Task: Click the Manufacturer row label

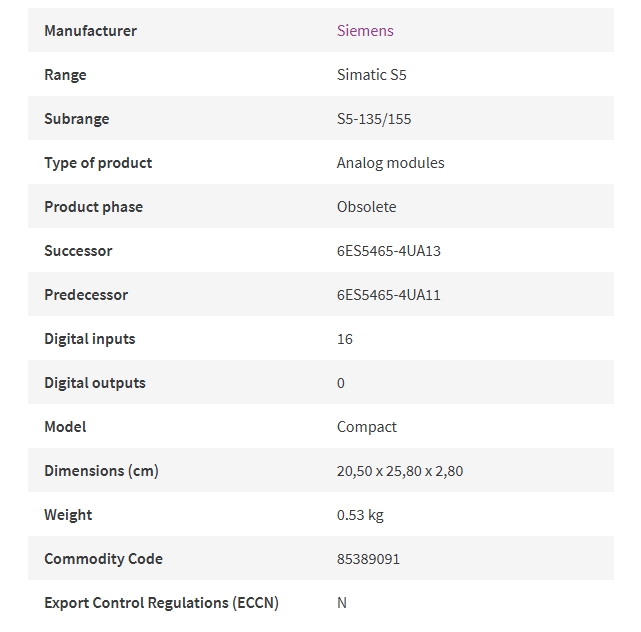Action: 90,31
